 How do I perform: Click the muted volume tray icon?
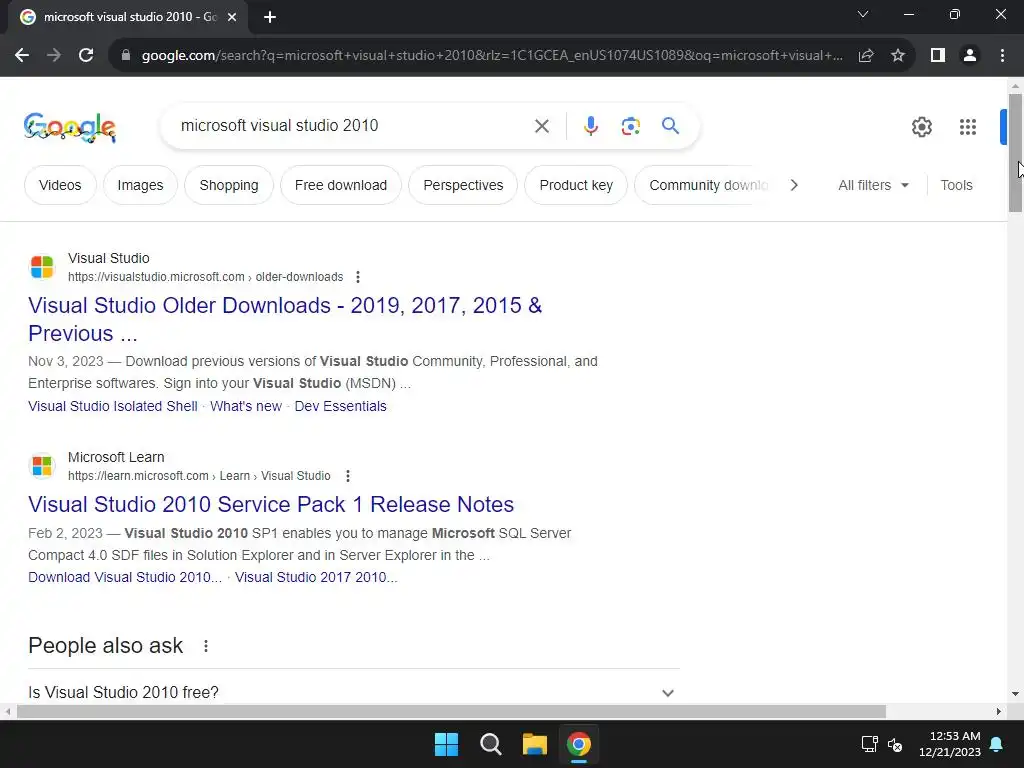click(x=895, y=744)
